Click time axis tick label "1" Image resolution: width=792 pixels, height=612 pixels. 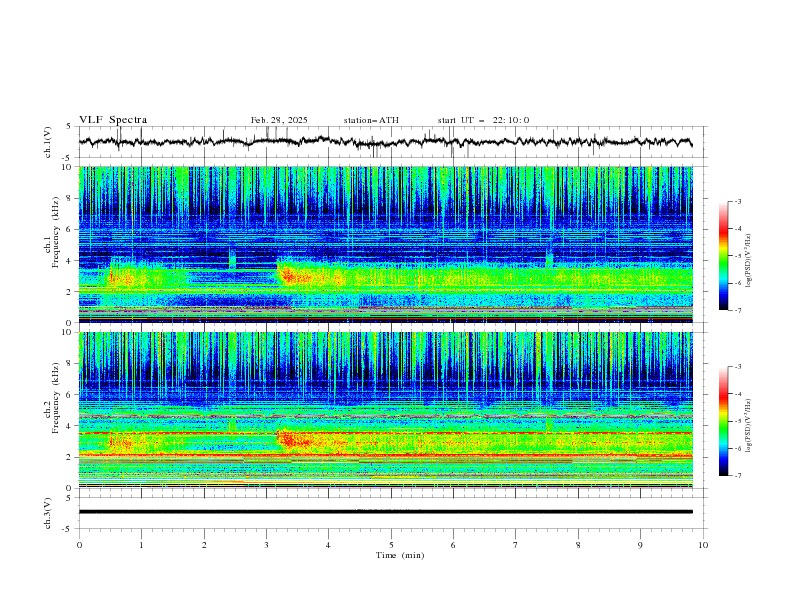coord(141,545)
